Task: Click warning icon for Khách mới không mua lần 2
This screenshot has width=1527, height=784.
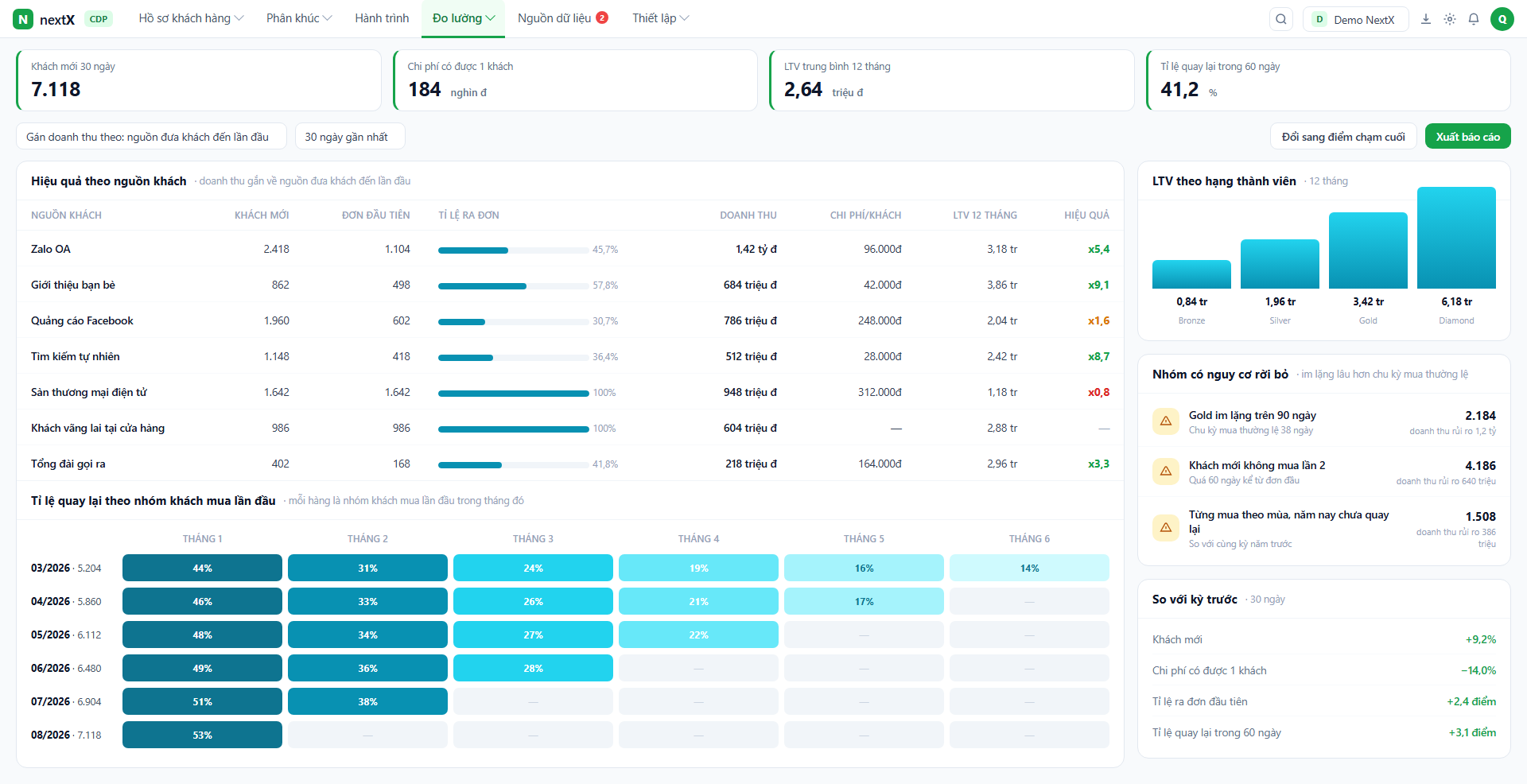Action: click(1166, 472)
